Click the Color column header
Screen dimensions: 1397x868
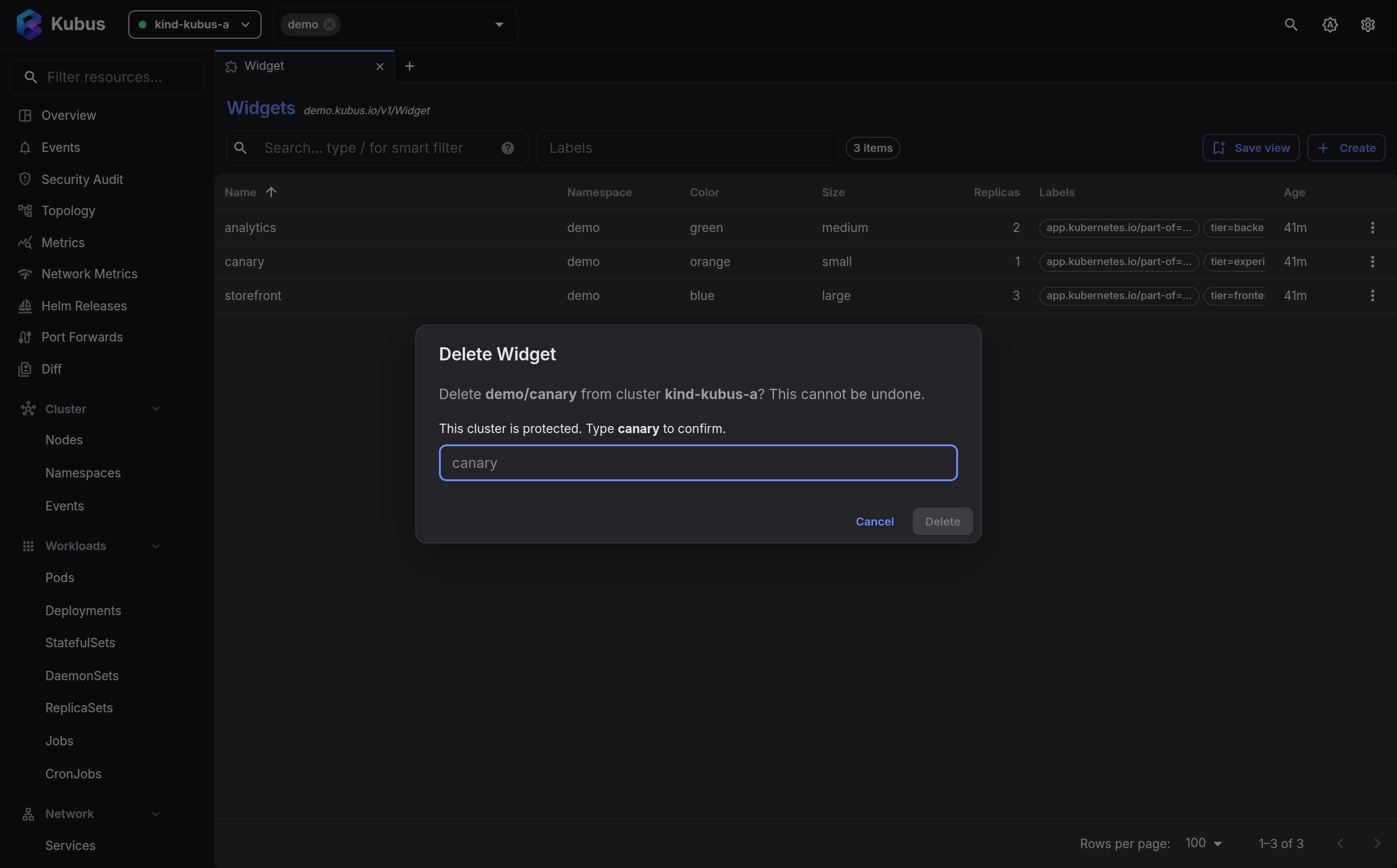click(704, 192)
